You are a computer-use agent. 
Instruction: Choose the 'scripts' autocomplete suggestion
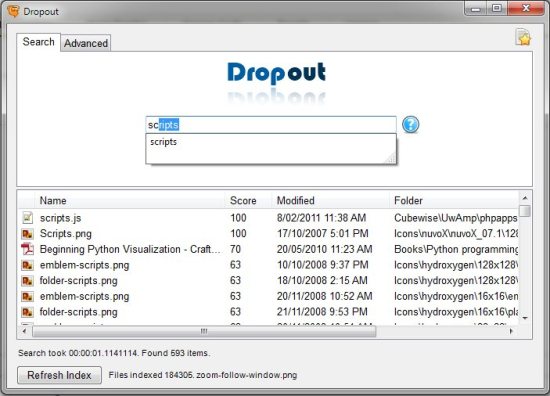point(164,142)
